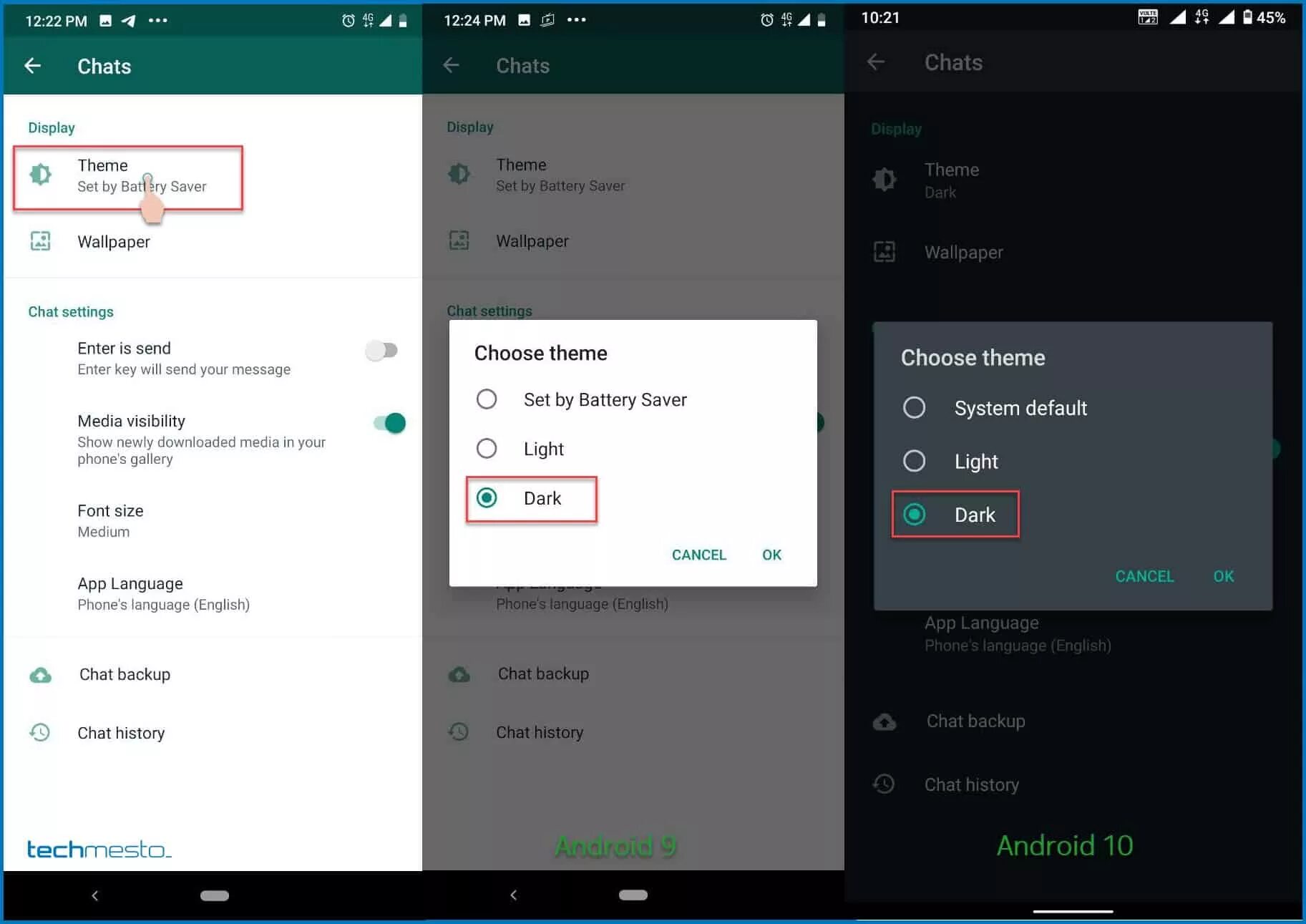This screenshot has width=1306, height=924.
Task: Tap the Chat history icon in Android 9 screen
Action: coord(459,731)
